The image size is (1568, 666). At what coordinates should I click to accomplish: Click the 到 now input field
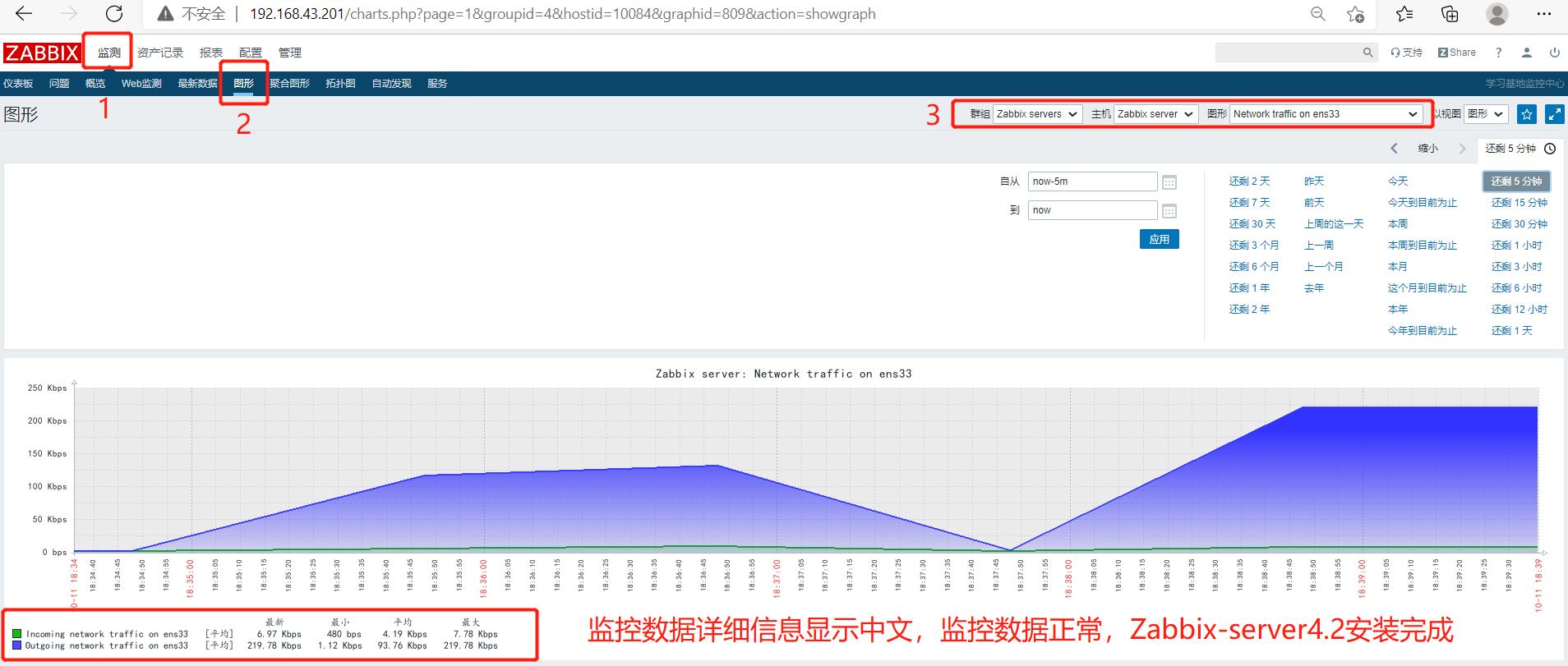coord(1092,210)
